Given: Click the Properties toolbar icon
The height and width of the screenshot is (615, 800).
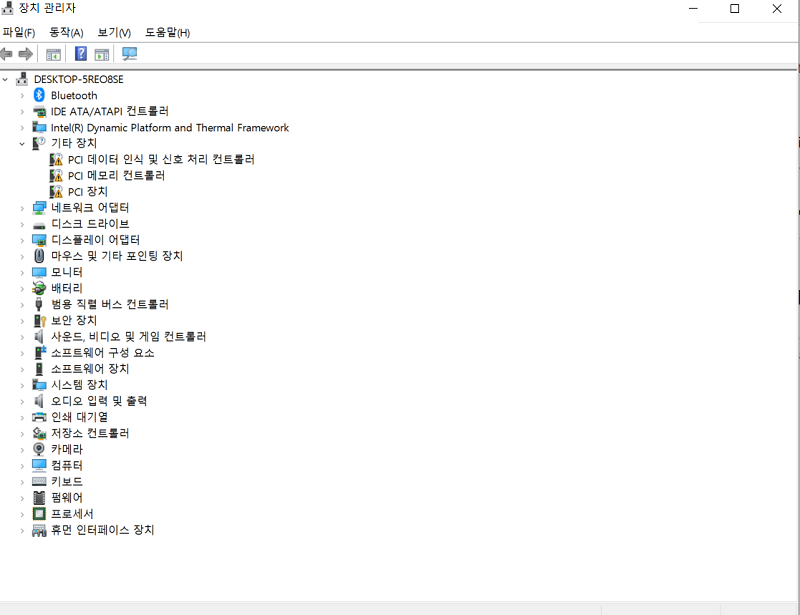Looking at the screenshot, I should click(102, 54).
